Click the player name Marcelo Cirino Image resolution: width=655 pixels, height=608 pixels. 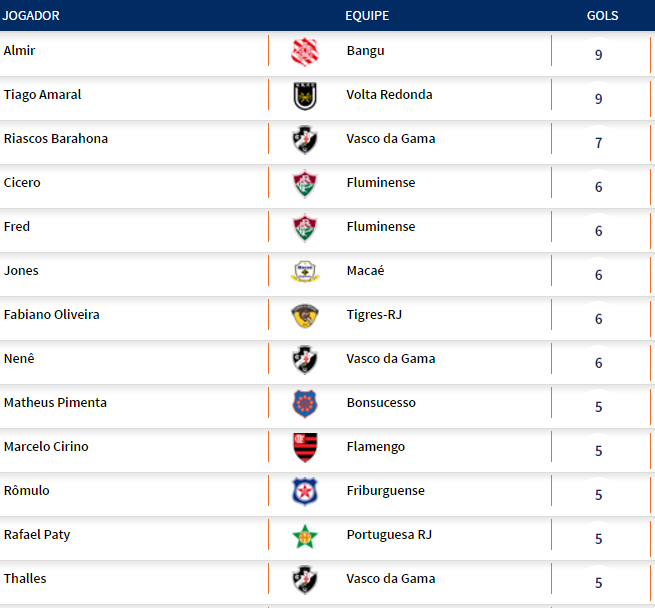click(x=46, y=447)
